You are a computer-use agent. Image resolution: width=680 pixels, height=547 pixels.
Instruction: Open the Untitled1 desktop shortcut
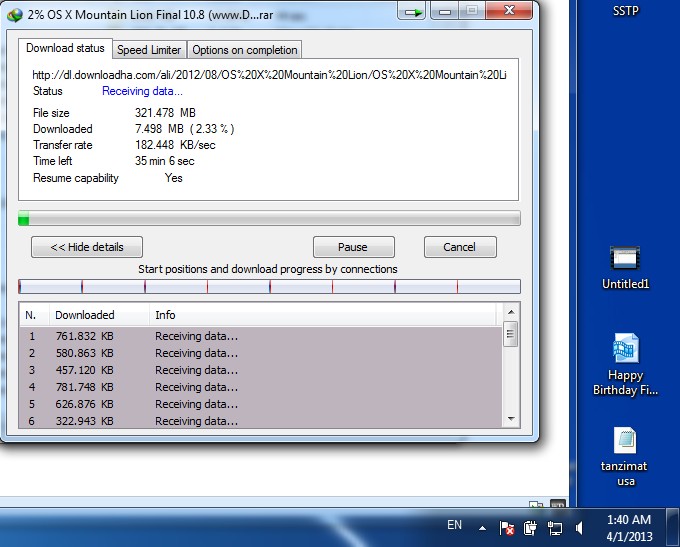pyautogui.click(x=625, y=268)
